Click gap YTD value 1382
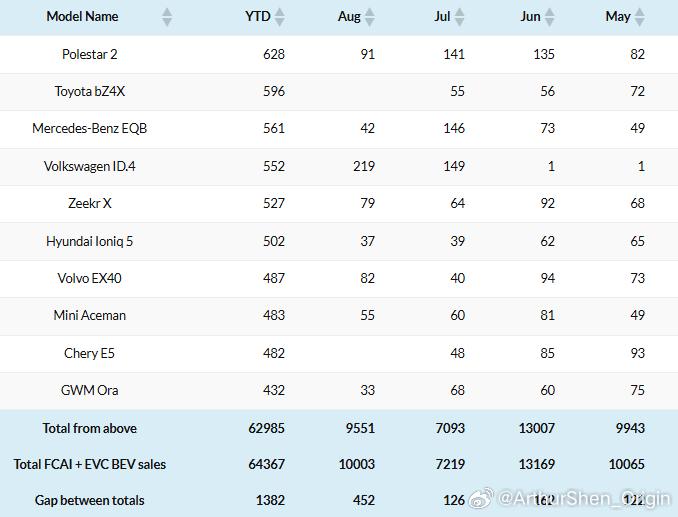Screen dimensions: 678x517 tap(270, 500)
